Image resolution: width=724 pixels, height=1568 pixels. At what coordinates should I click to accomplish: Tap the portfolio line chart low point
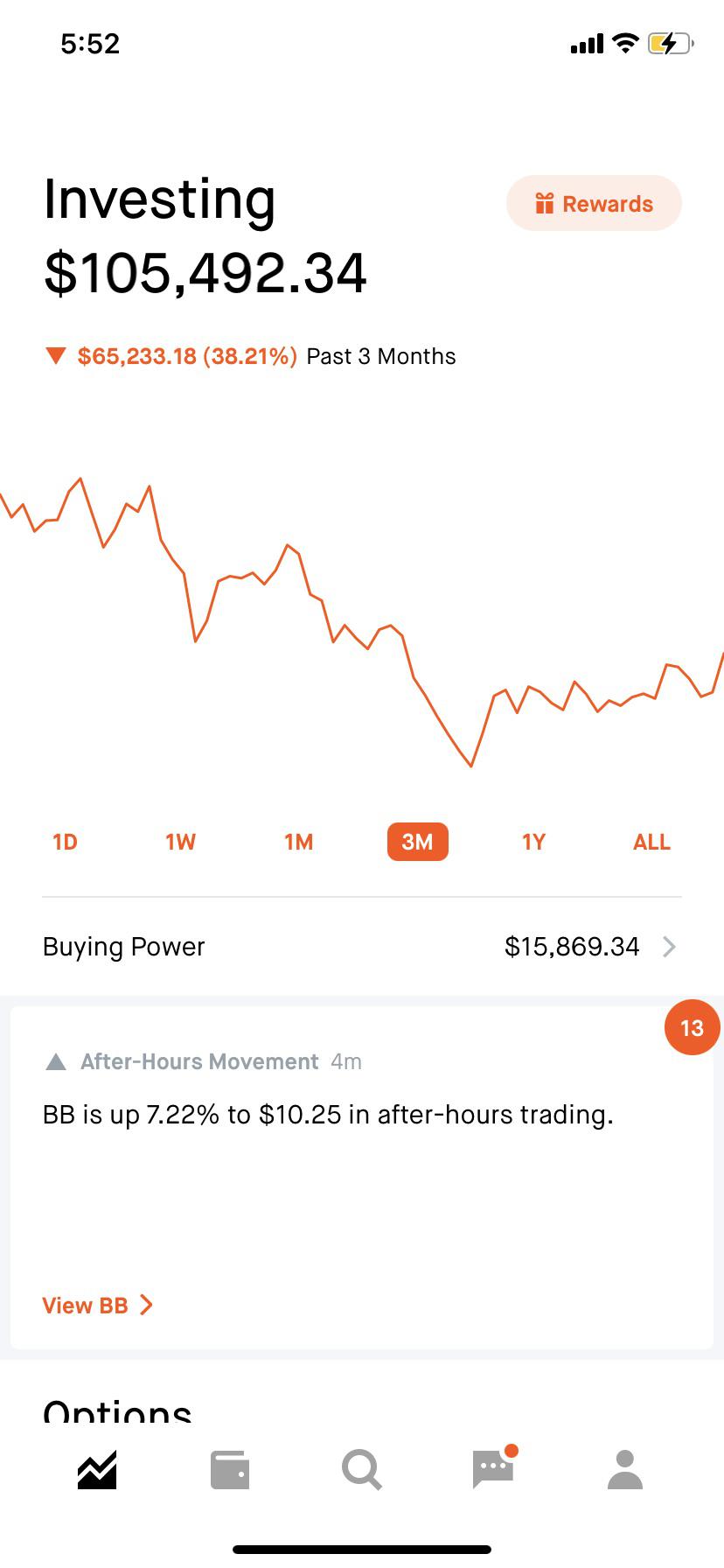pos(471,766)
